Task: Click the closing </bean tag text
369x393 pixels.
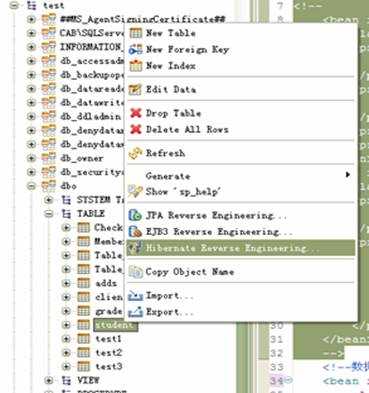Action: [x=345, y=340]
